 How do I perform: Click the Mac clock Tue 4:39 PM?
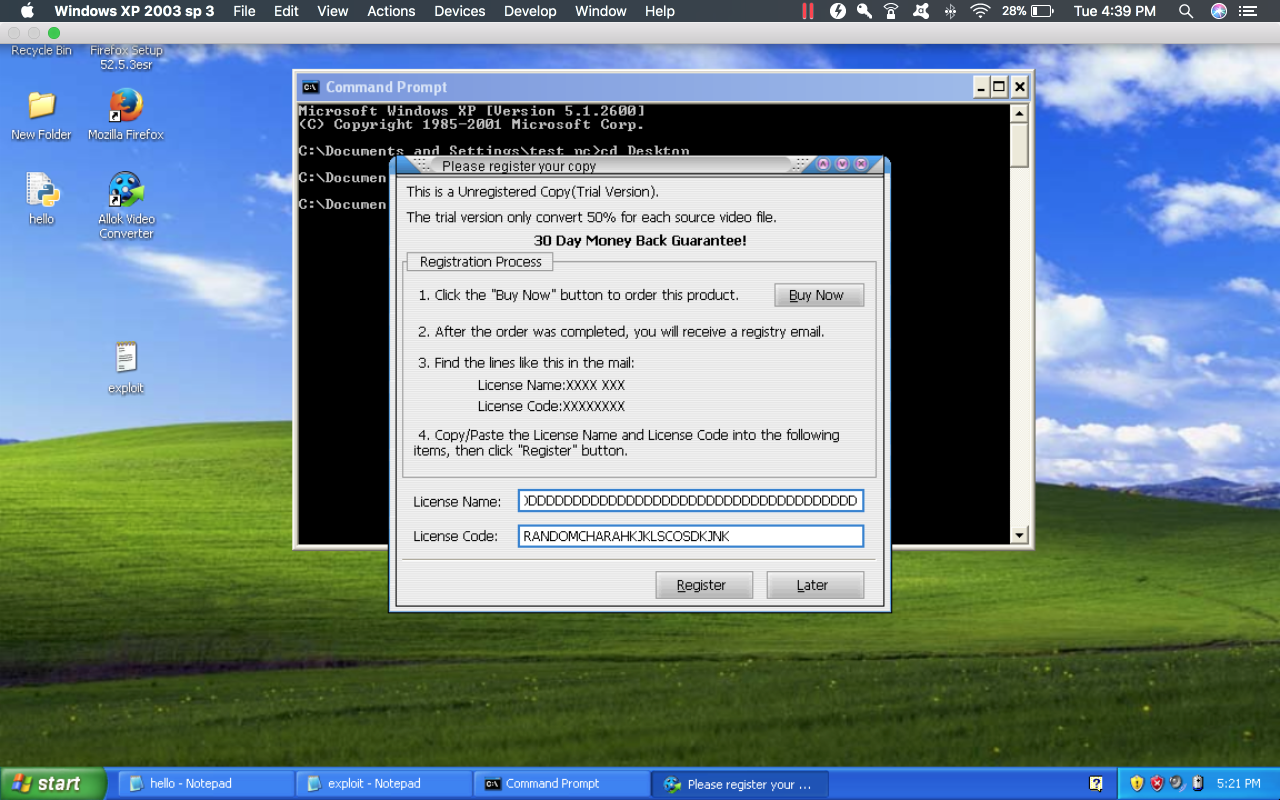click(x=1114, y=11)
